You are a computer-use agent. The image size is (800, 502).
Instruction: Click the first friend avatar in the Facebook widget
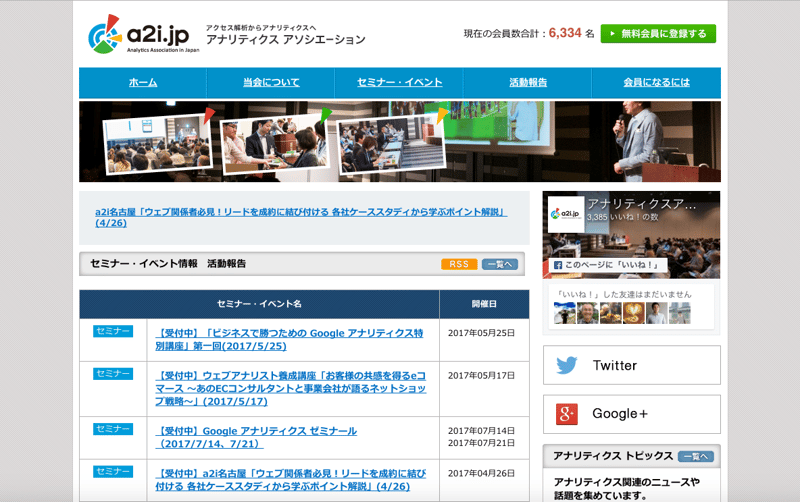click(564, 313)
